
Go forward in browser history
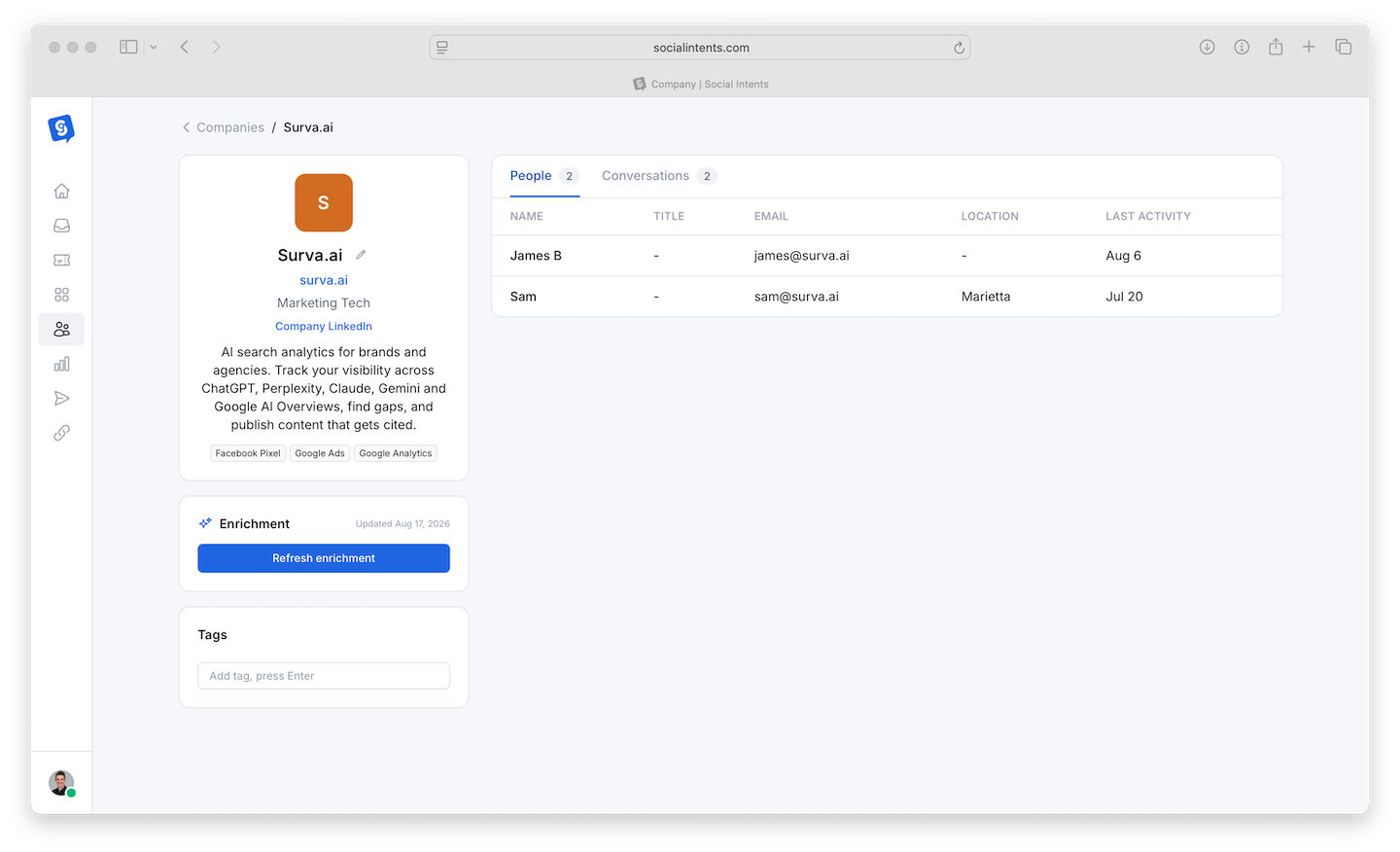[216, 47]
